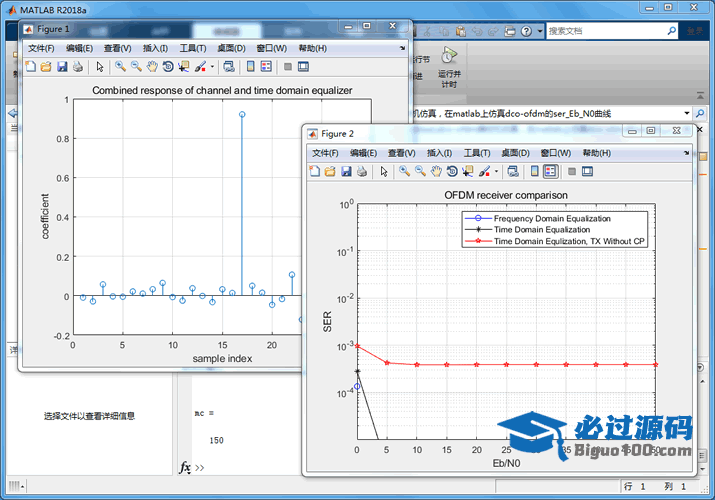Click Save icon in Figure 1 toolbar
The image size is (715, 500).
tap(62, 67)
